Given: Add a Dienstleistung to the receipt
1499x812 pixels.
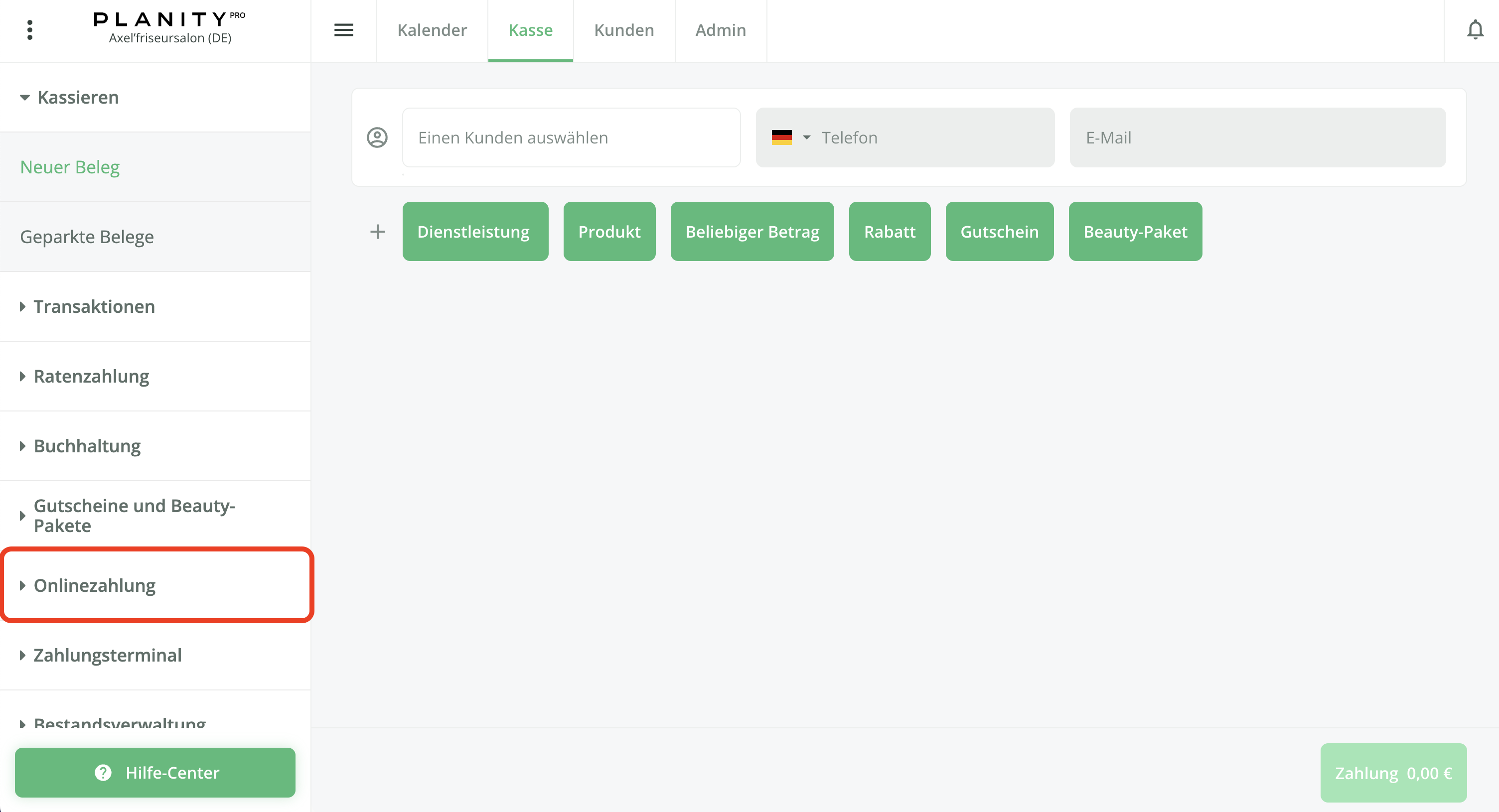Looking at the screenshot, I should [474, 232].
